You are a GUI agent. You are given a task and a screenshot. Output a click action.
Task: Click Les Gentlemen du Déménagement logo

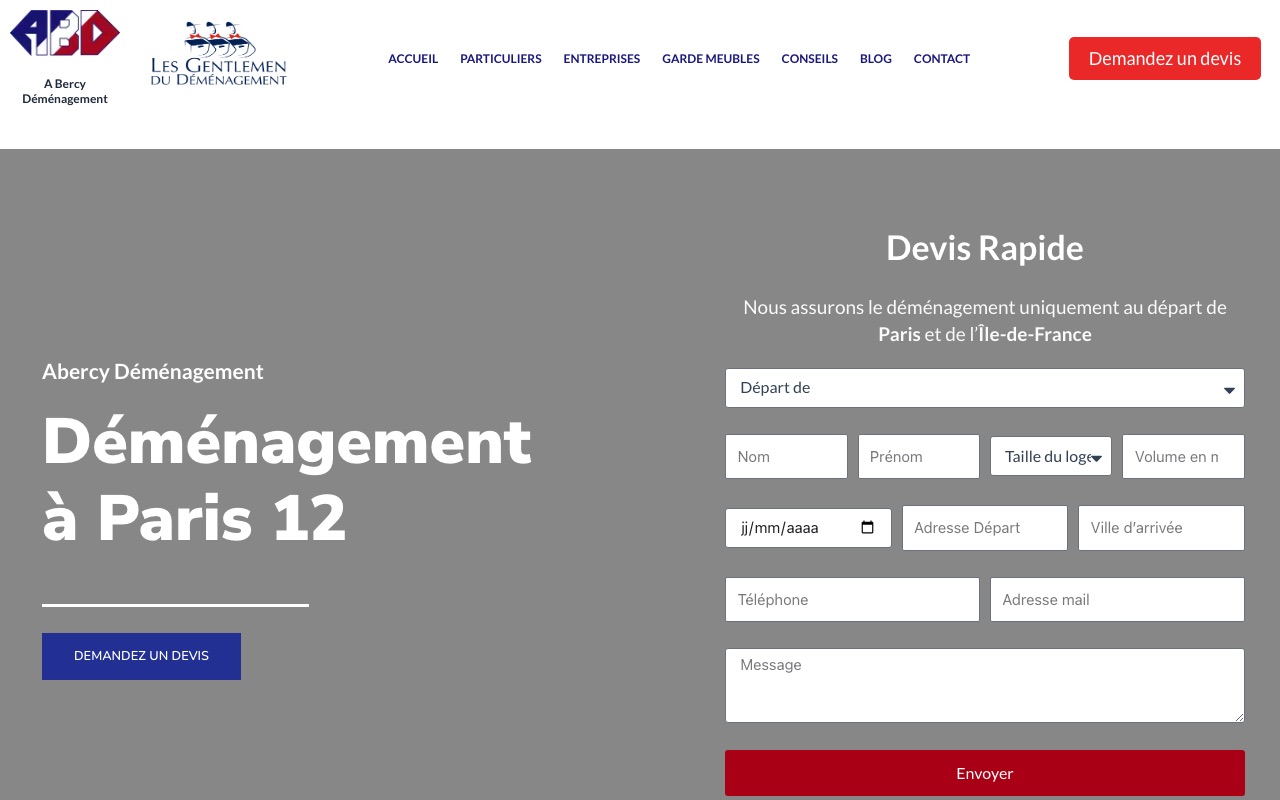219,55
